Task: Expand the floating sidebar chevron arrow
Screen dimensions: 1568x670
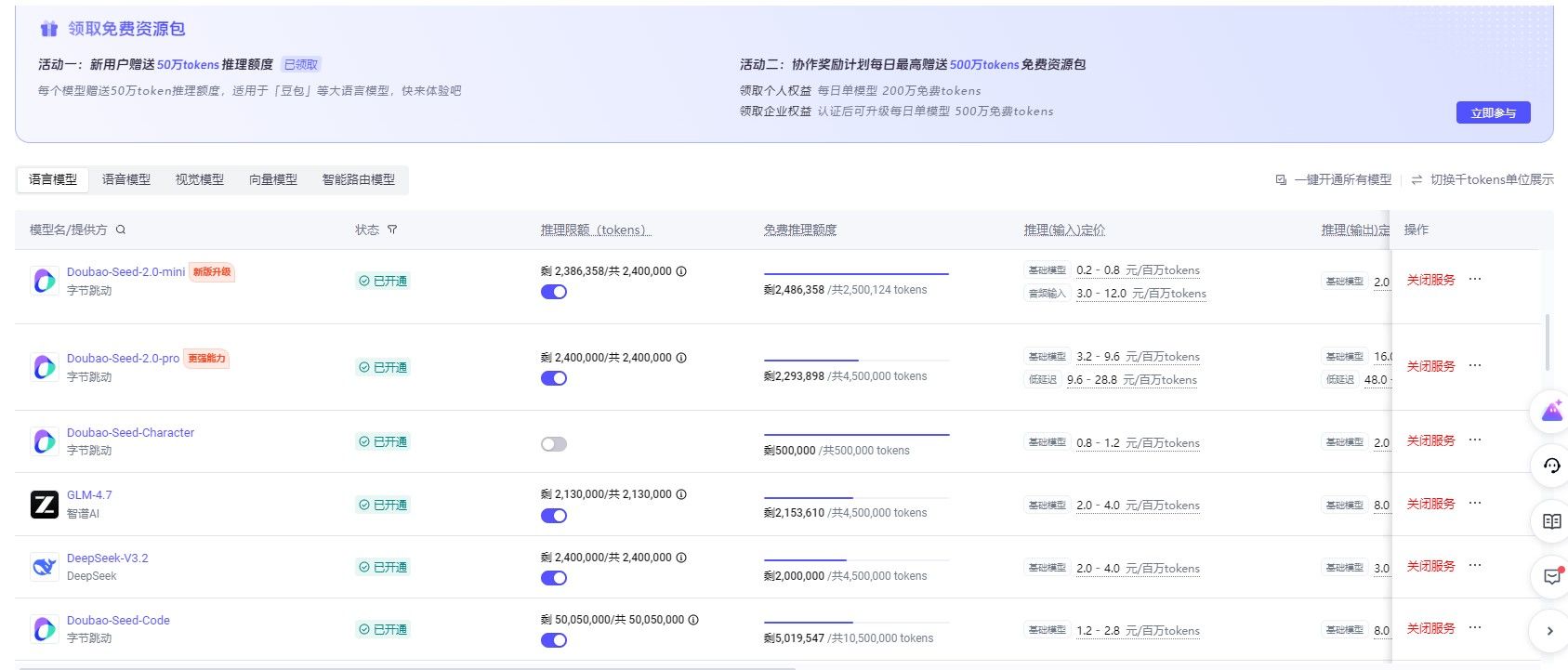Action: click(x=1549, y=631)
